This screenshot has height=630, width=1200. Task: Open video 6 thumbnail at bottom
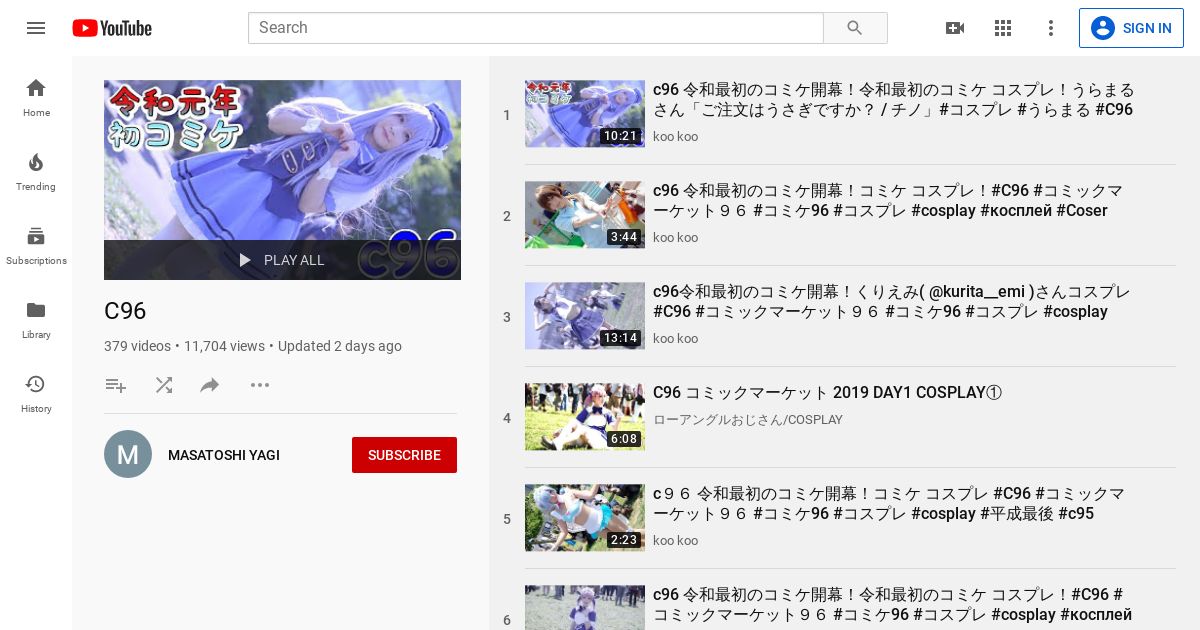click(x=585, y=607)
